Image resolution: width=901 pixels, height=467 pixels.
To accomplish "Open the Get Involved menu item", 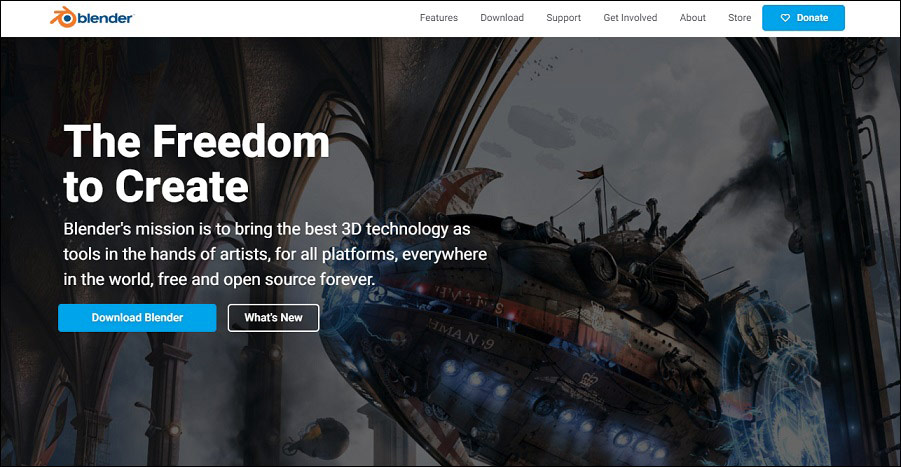I will (630, 18).
